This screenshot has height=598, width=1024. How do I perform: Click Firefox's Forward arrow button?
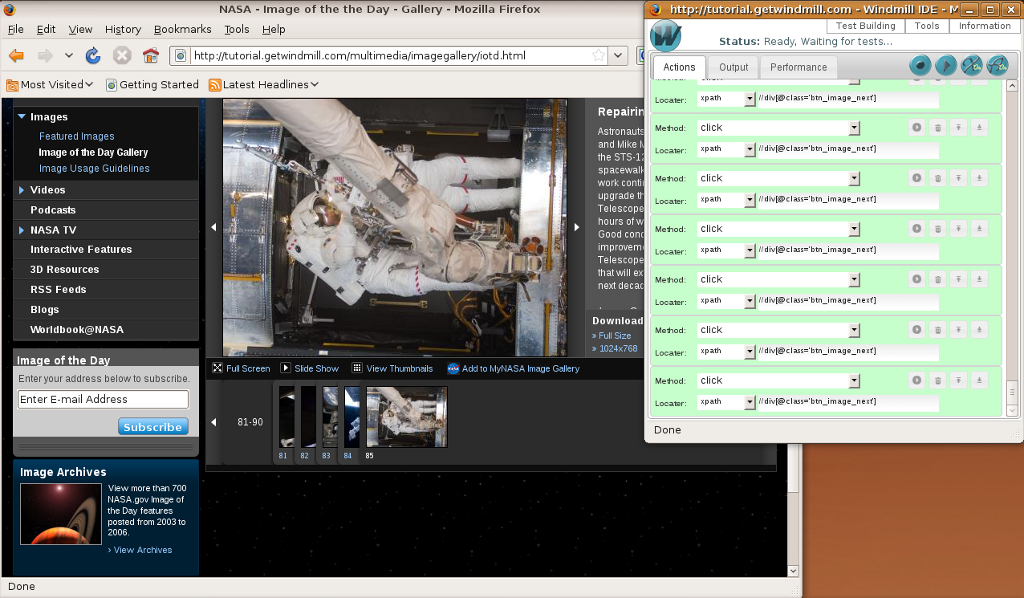pyautogui.click(x=45, y=56)
